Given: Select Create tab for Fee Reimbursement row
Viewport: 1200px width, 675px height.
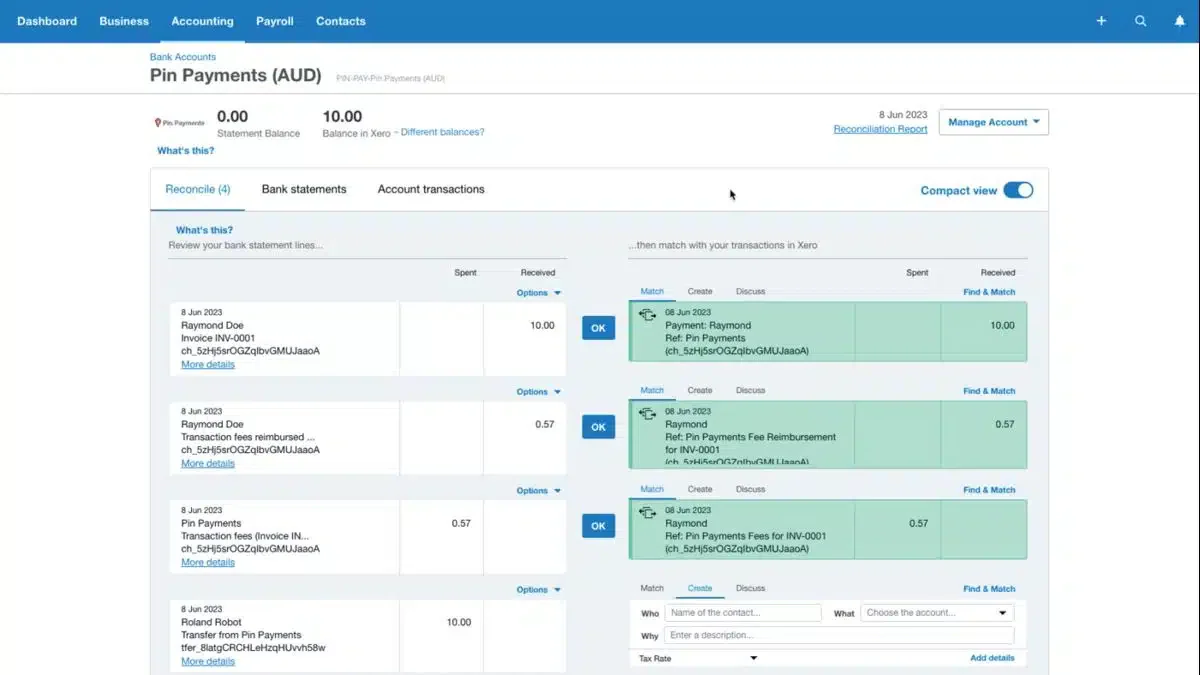Looking at the screenshot, I should [700, 391].
